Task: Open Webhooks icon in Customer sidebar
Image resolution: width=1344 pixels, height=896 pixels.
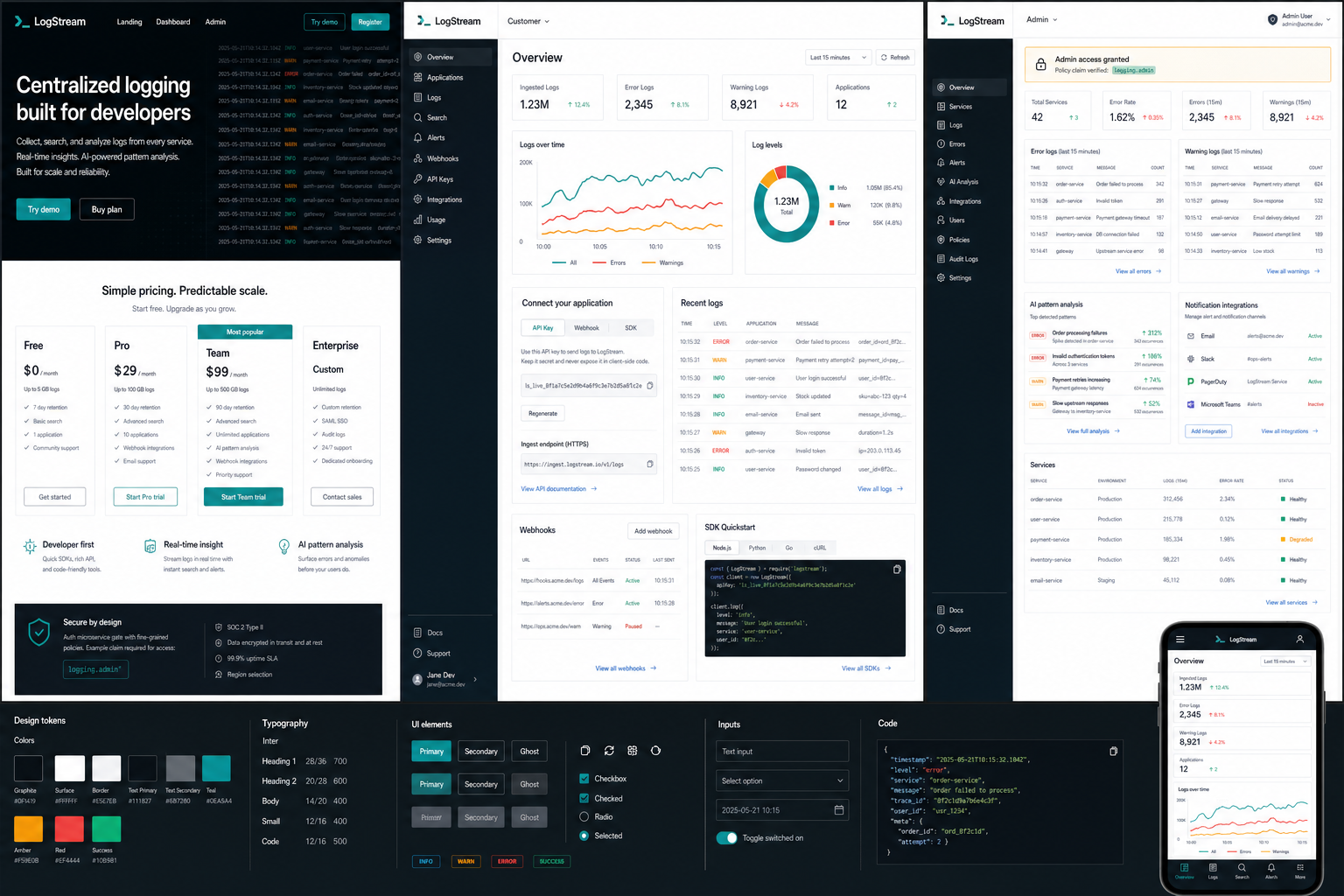Action: pos(418,158)
